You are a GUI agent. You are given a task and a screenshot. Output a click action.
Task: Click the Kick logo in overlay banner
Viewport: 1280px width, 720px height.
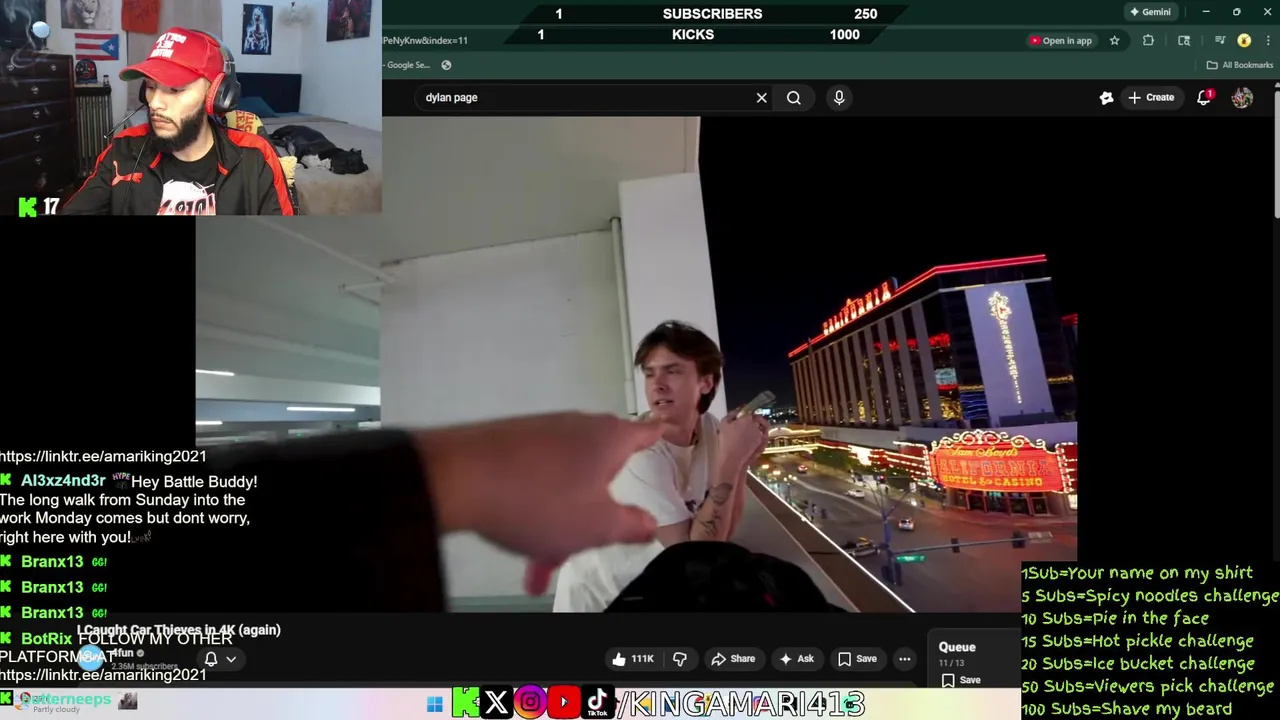[465, 703]
